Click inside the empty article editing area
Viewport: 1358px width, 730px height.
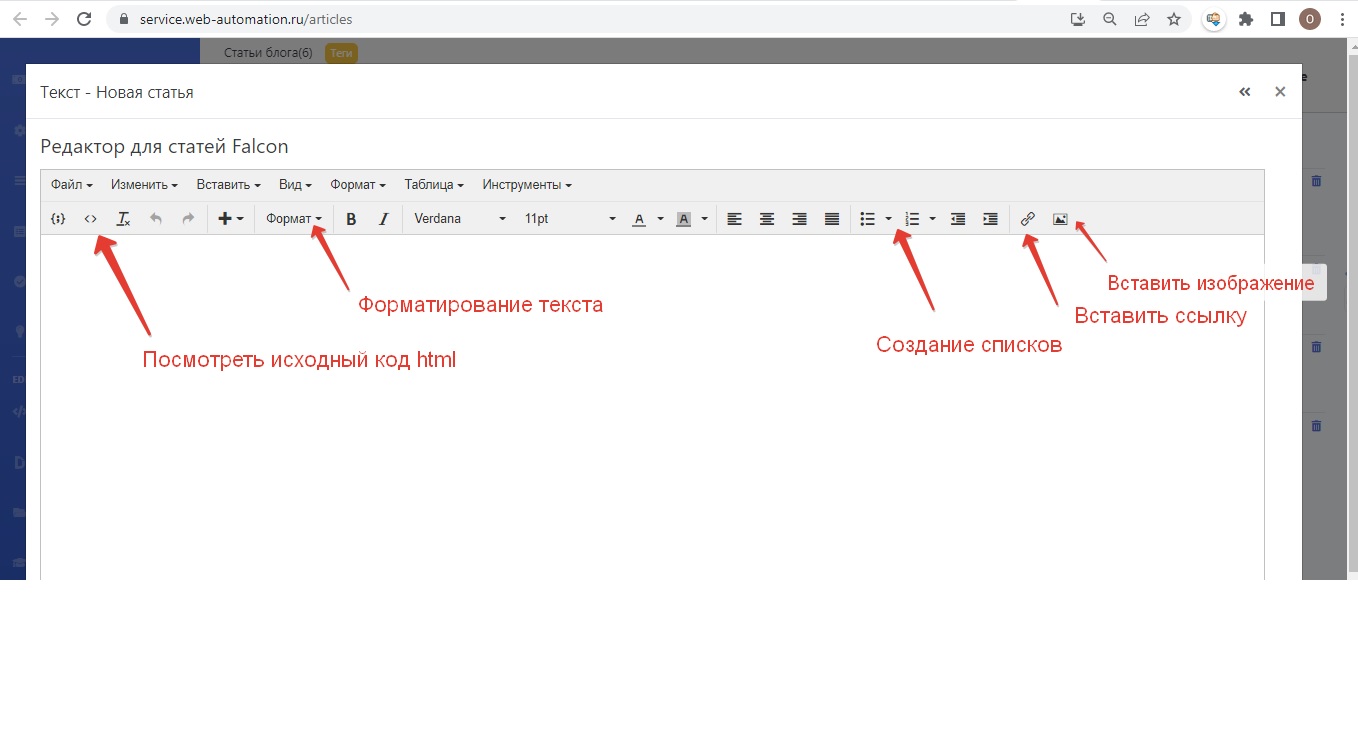coord(650,450)
